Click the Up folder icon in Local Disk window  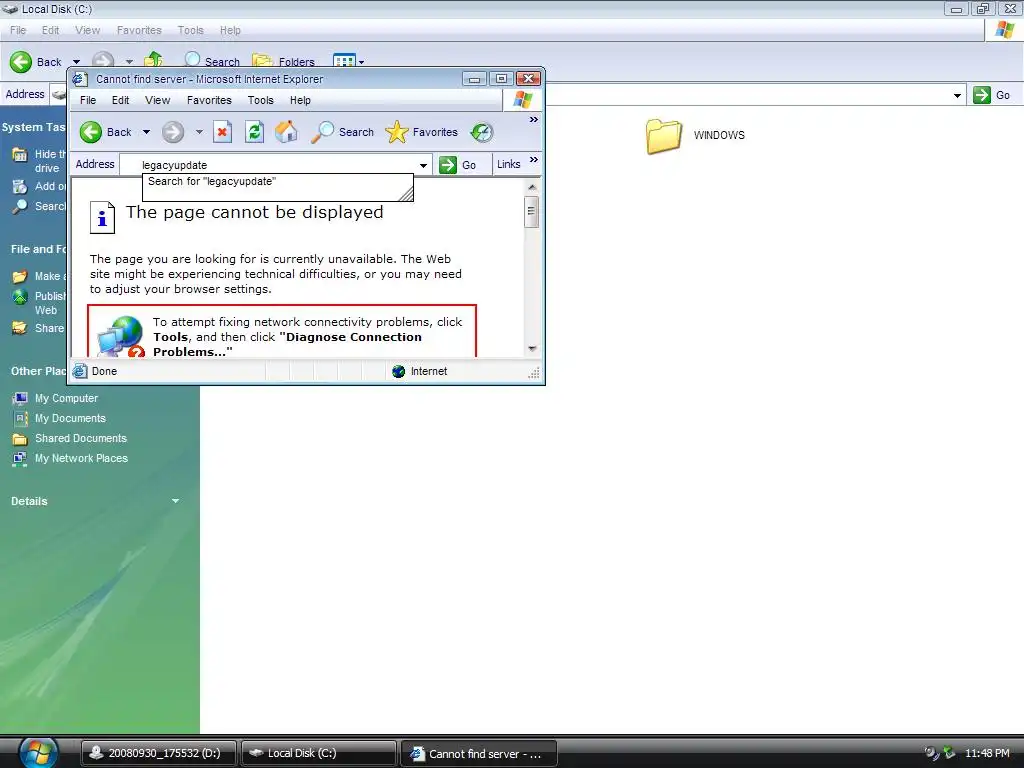[153, 60]
